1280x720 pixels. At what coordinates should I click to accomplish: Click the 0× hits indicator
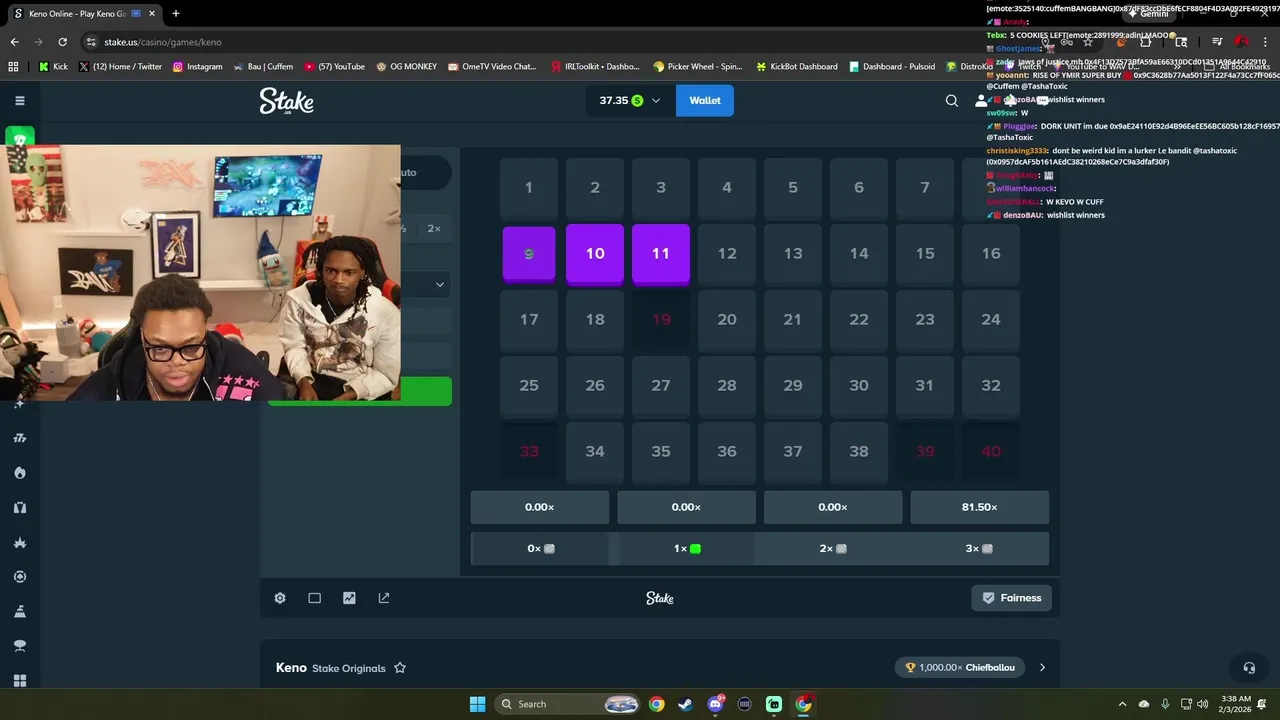coord(540,549)
